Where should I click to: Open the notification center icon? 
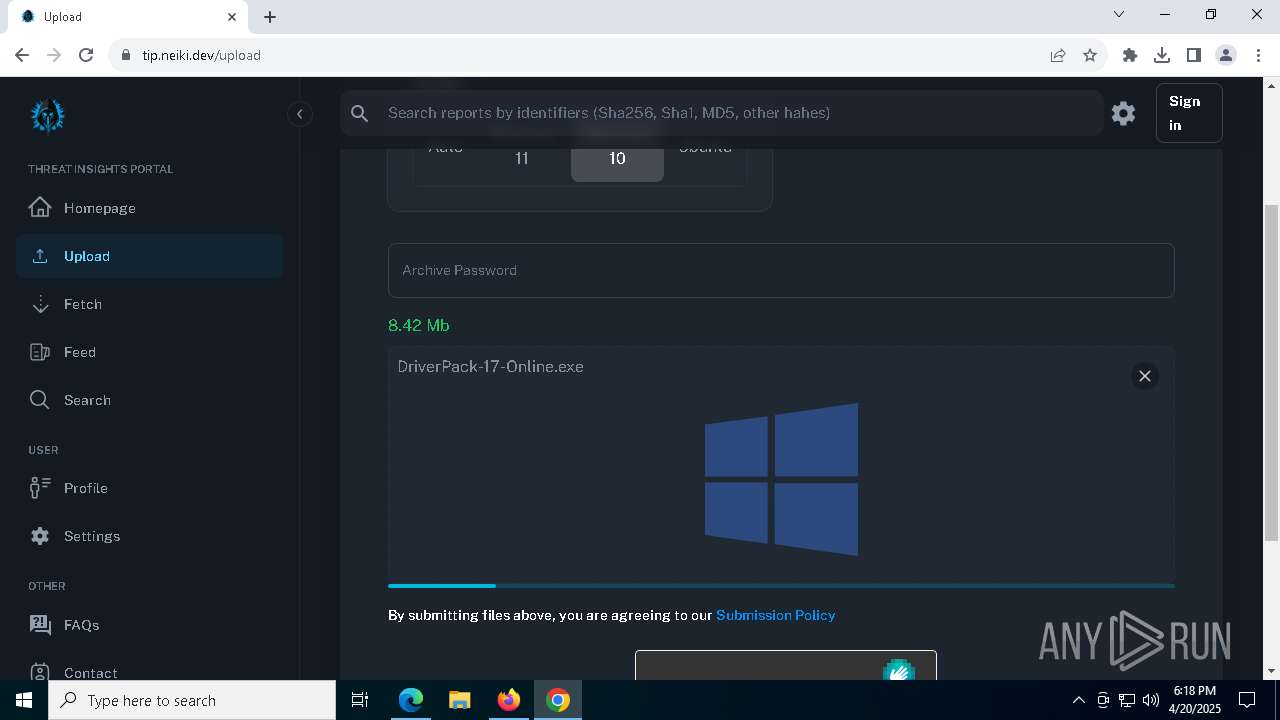tap(1247, 700)
